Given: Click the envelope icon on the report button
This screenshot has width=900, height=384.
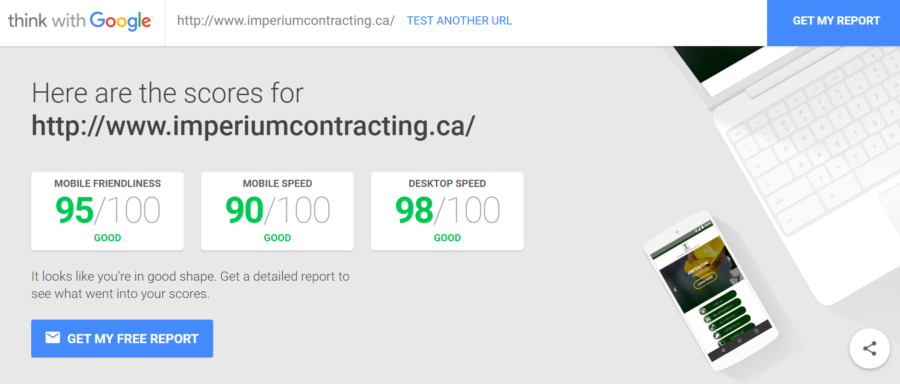Looking at the screenshot, I should pos(52,338).
